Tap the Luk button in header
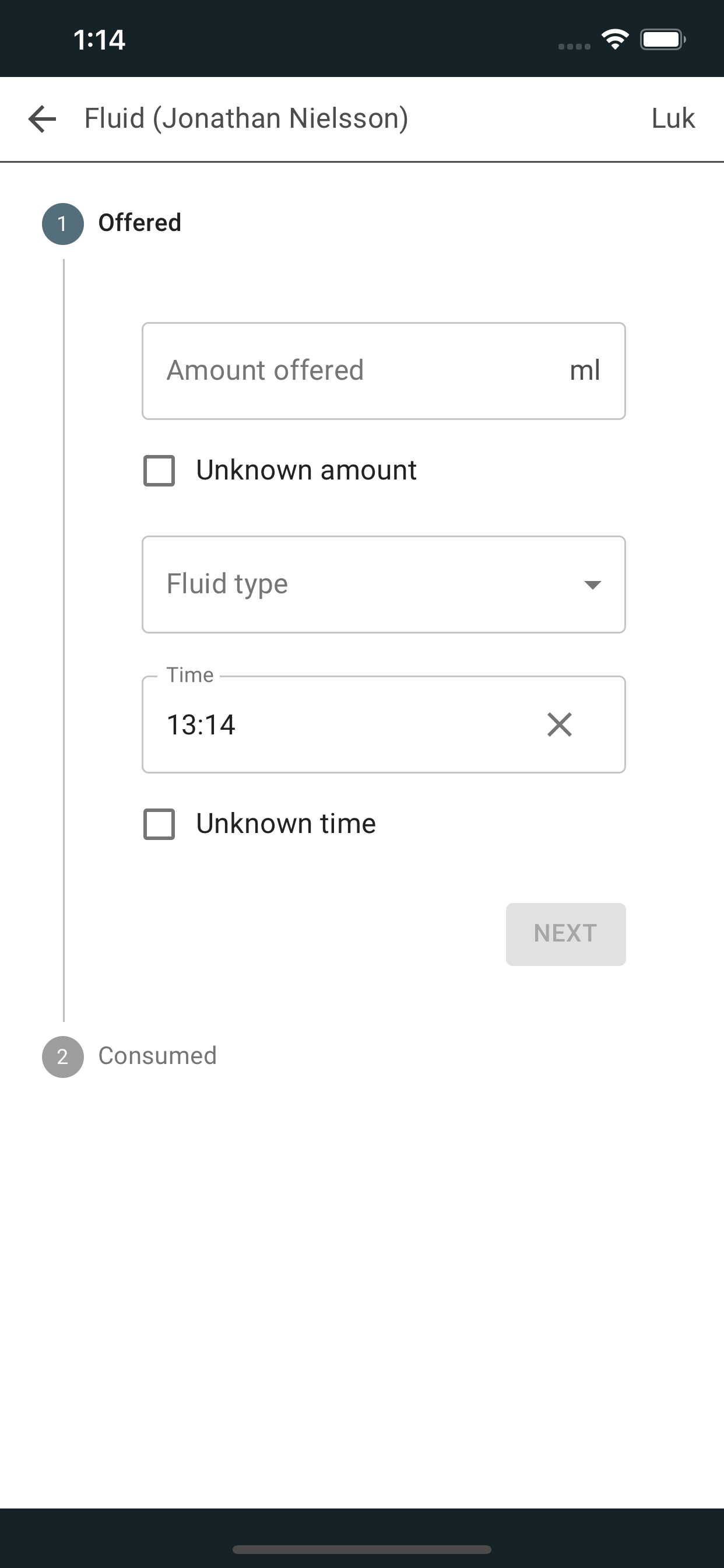 pyautogui.click(x=672, y=118)
